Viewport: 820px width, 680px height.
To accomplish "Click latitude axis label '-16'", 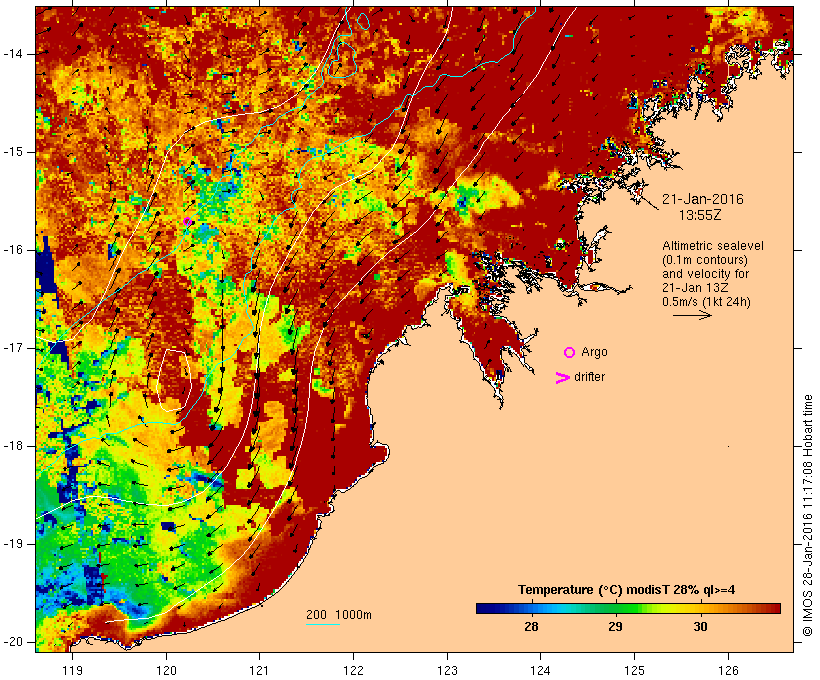I will tap(12, 250).
